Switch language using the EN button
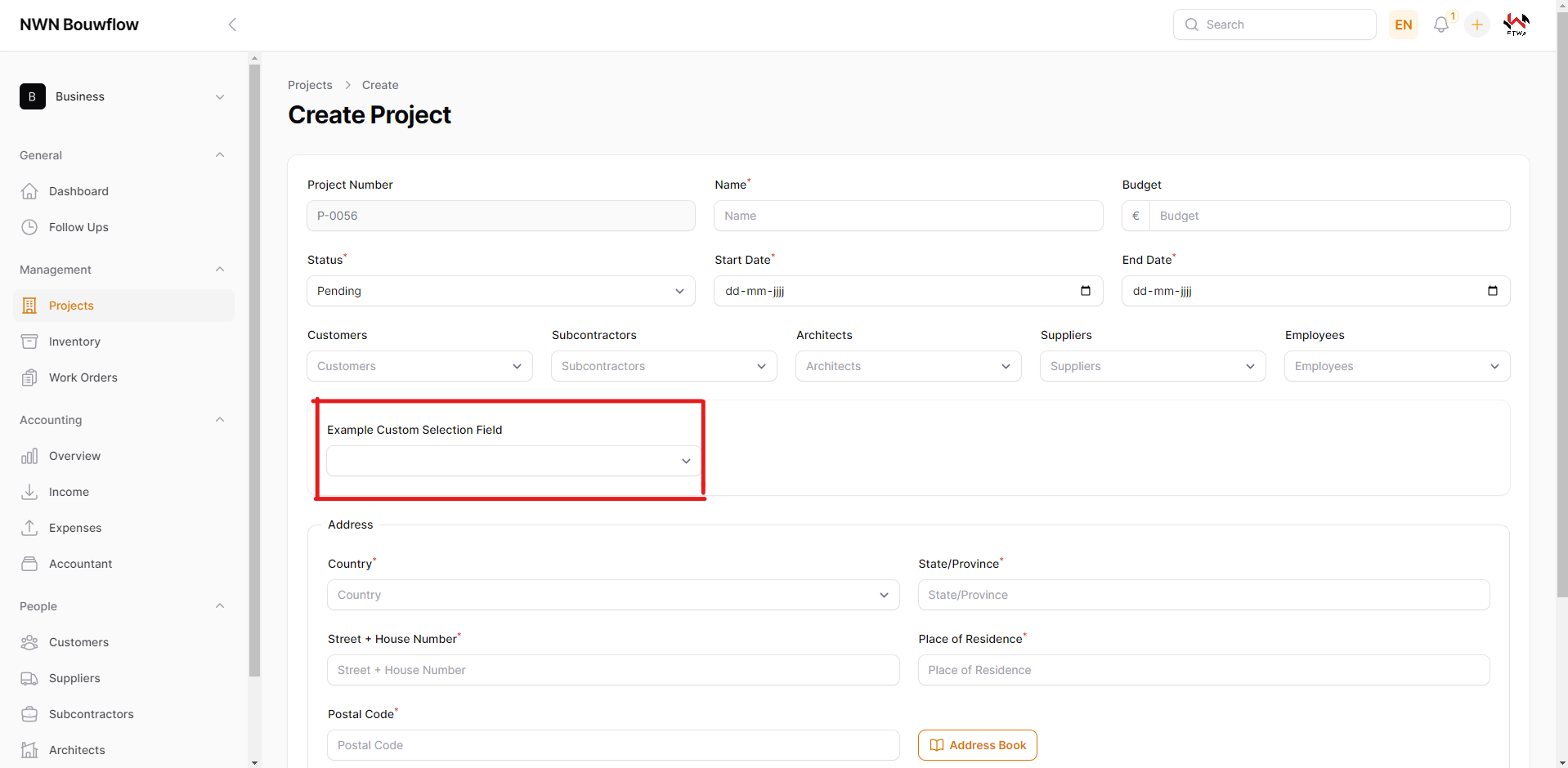 pos(1403,25)
